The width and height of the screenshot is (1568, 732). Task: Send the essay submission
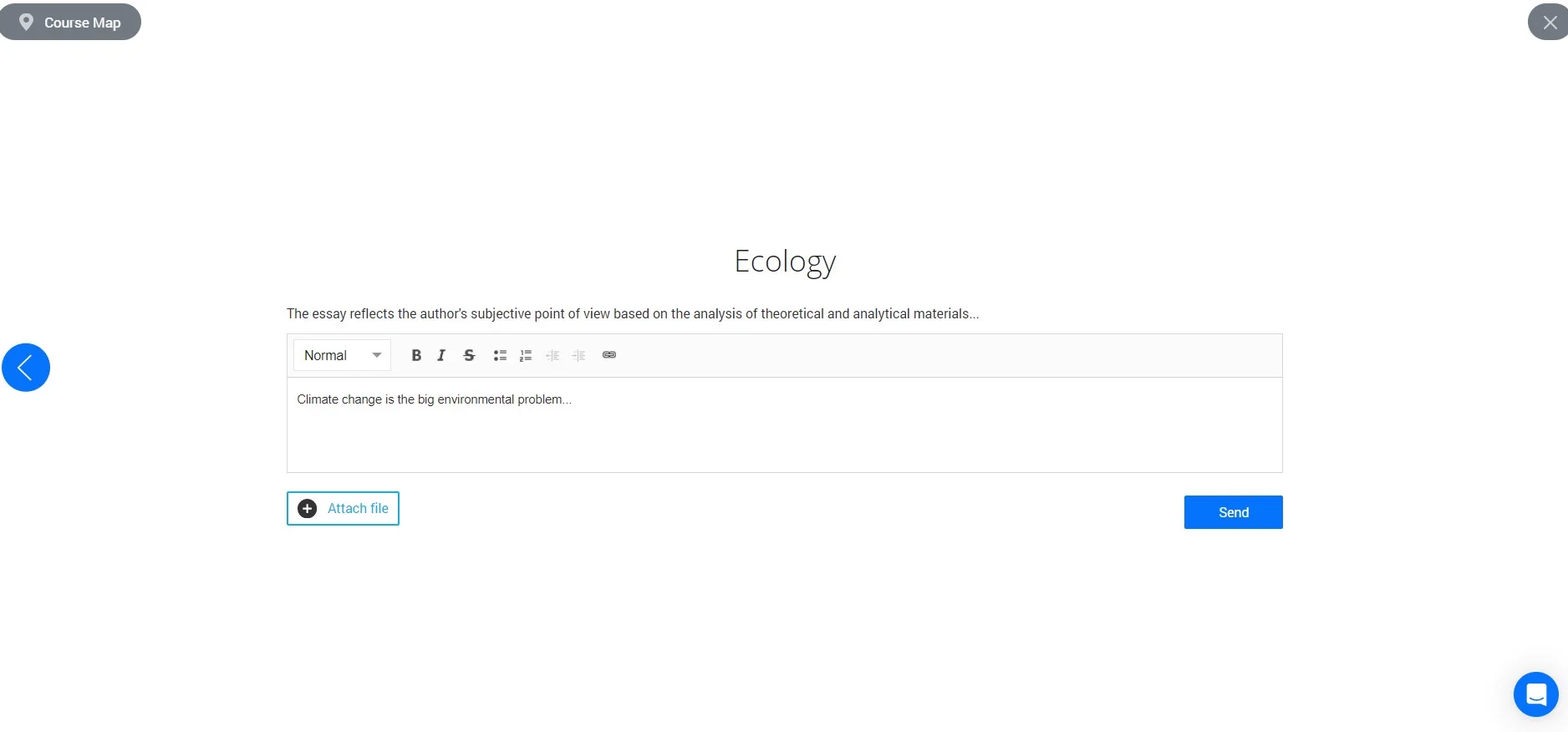click(x=1233, y=512)
